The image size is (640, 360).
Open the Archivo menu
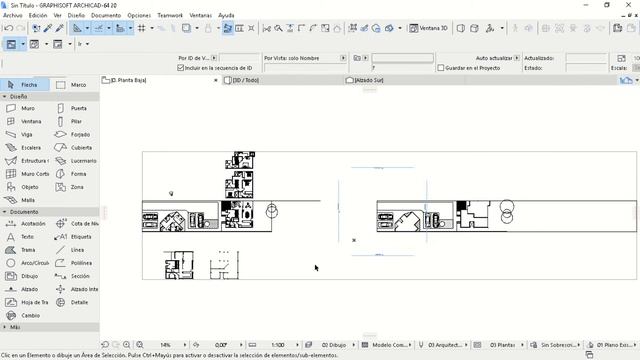13,15
